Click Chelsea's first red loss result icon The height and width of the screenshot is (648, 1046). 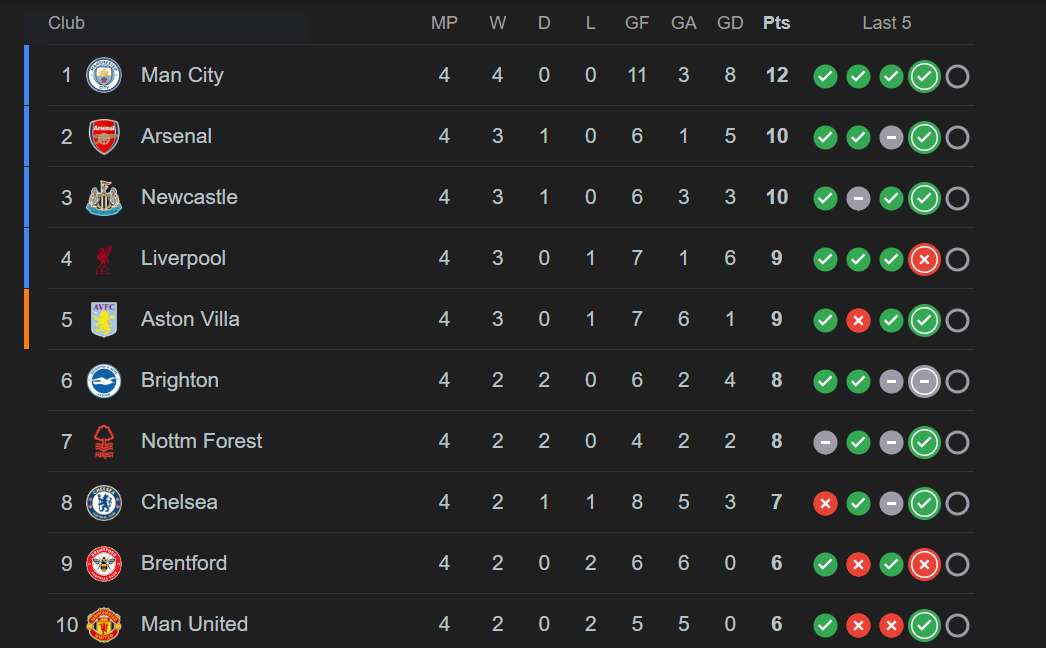[825, 504]
